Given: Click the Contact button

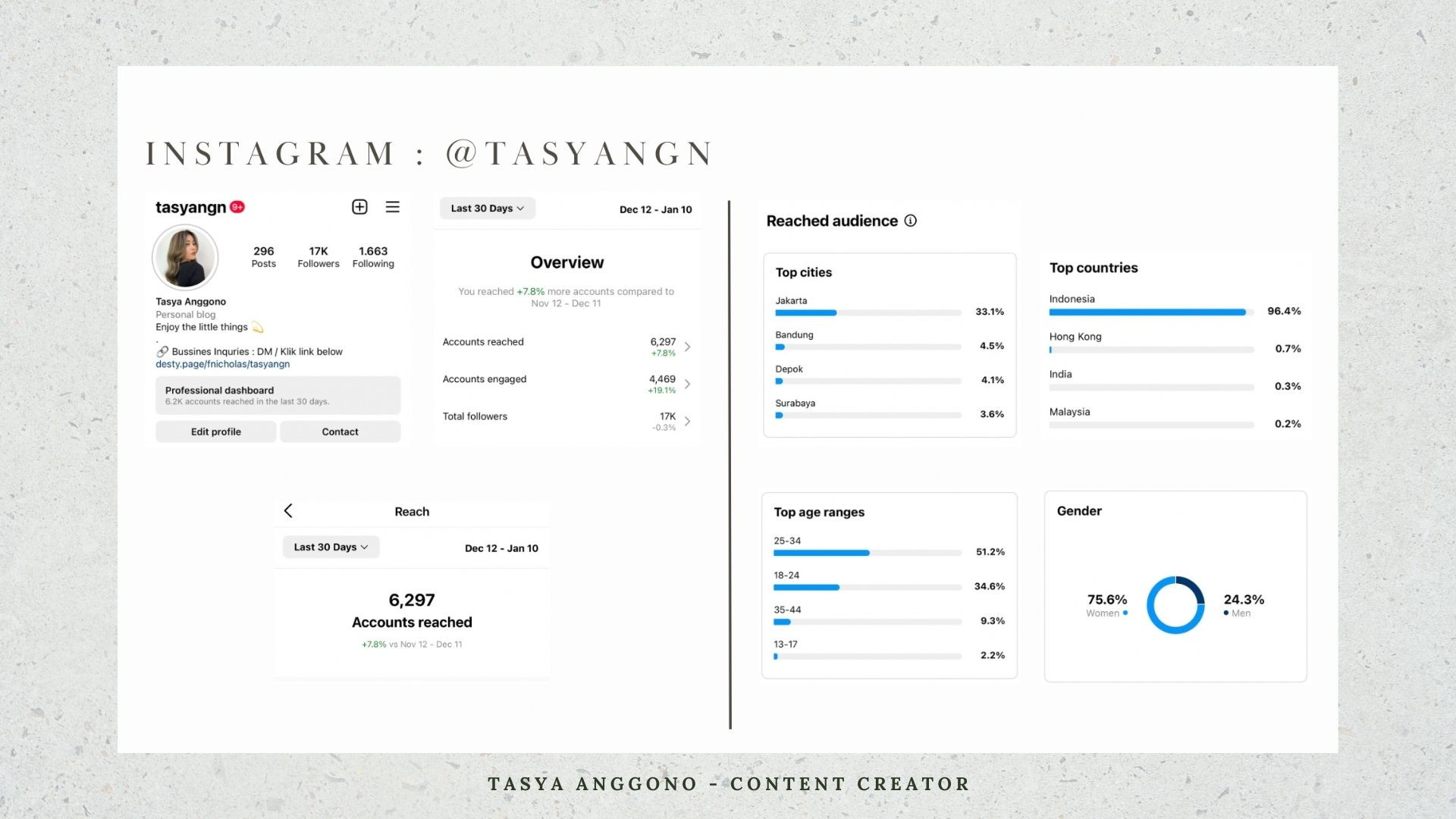Looking at the screenshot, I should click(x=340, y=431).
